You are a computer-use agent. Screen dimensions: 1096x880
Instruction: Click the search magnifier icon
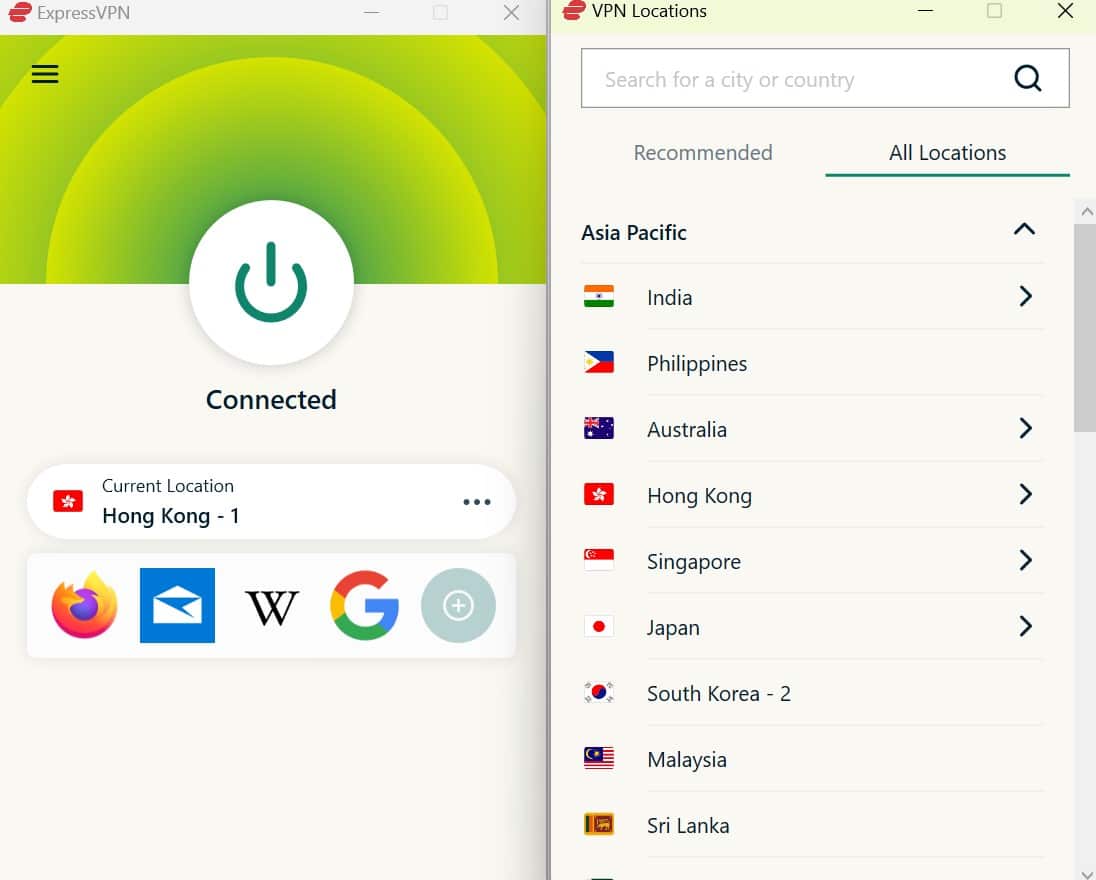pos(1028,78)
